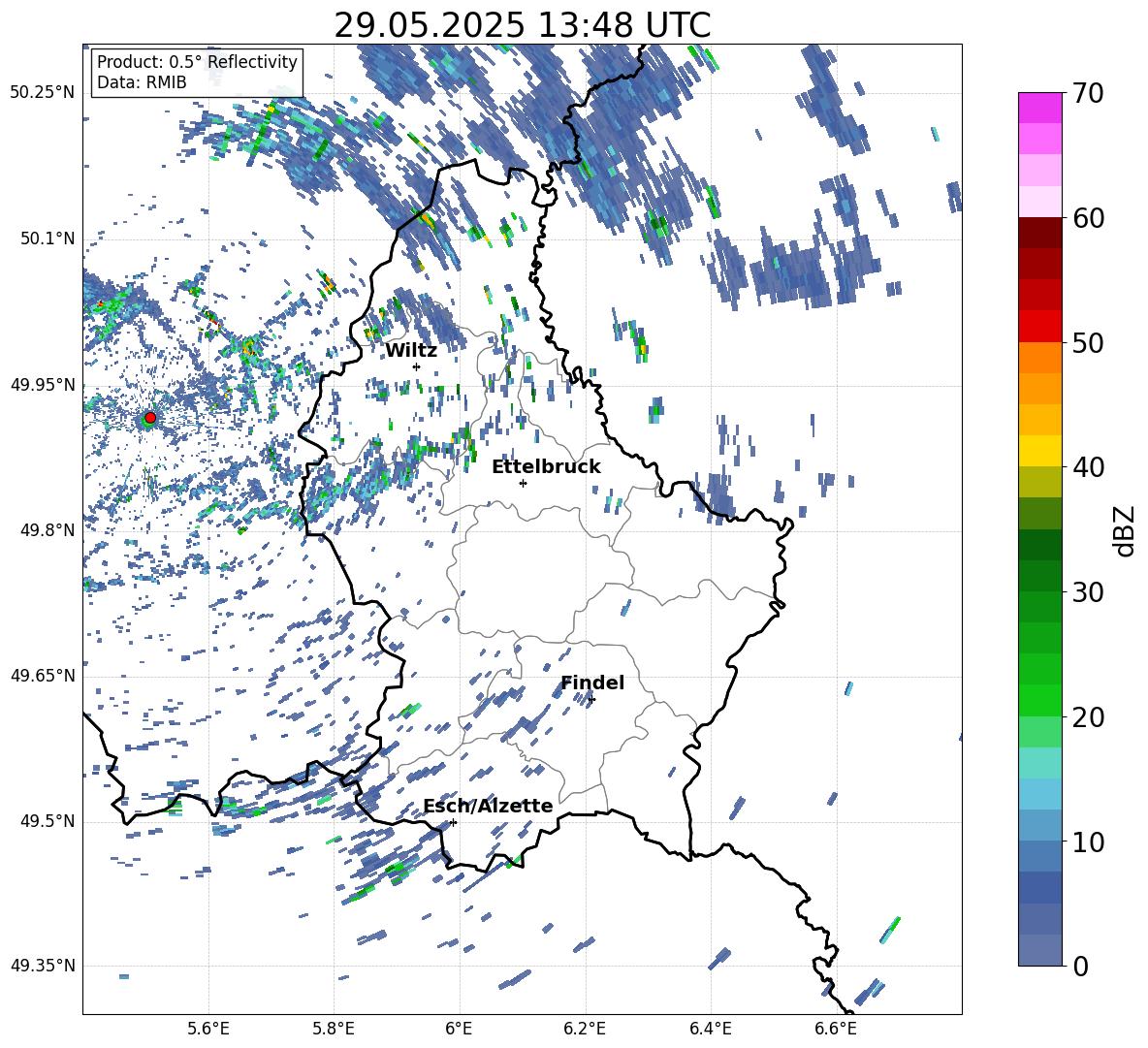Click the 49.35°N latitude label

click(43, 966)
